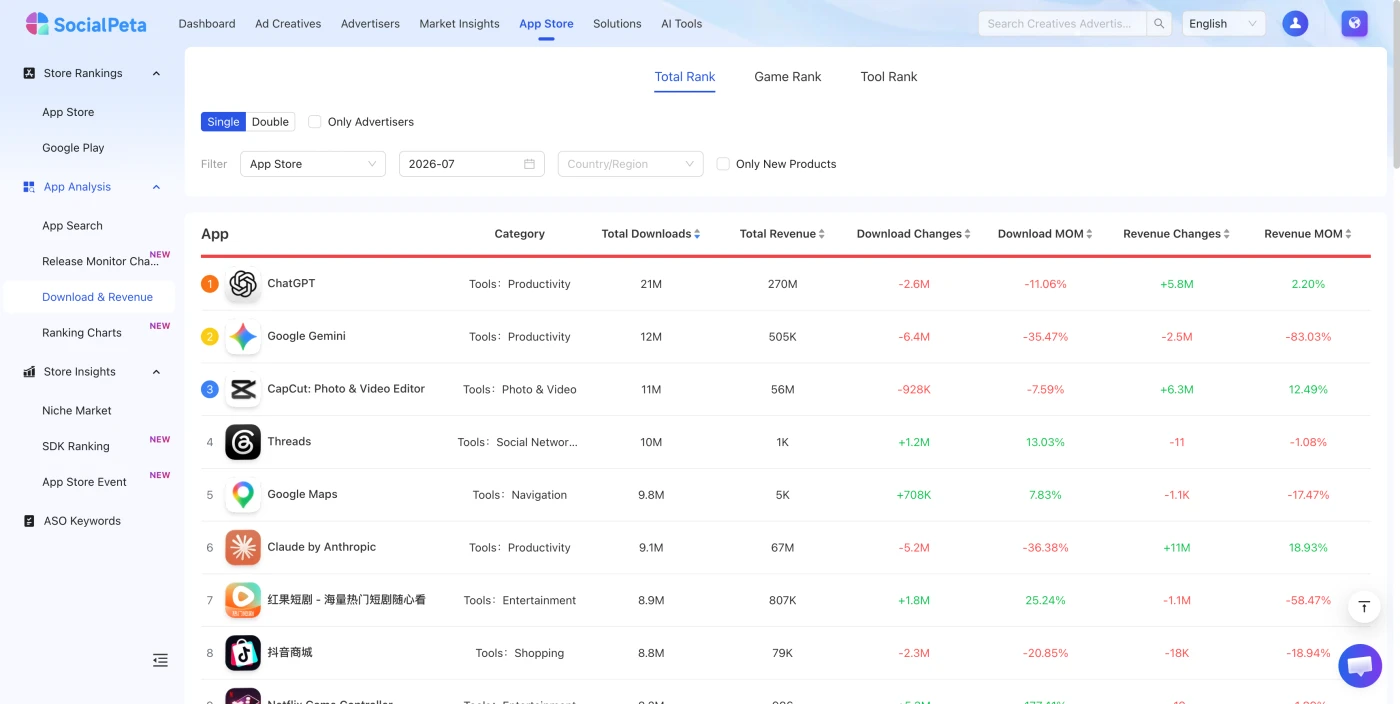Open App Search in sidebar
This screenshot has width=1400, height=704.
coord(72,226)
